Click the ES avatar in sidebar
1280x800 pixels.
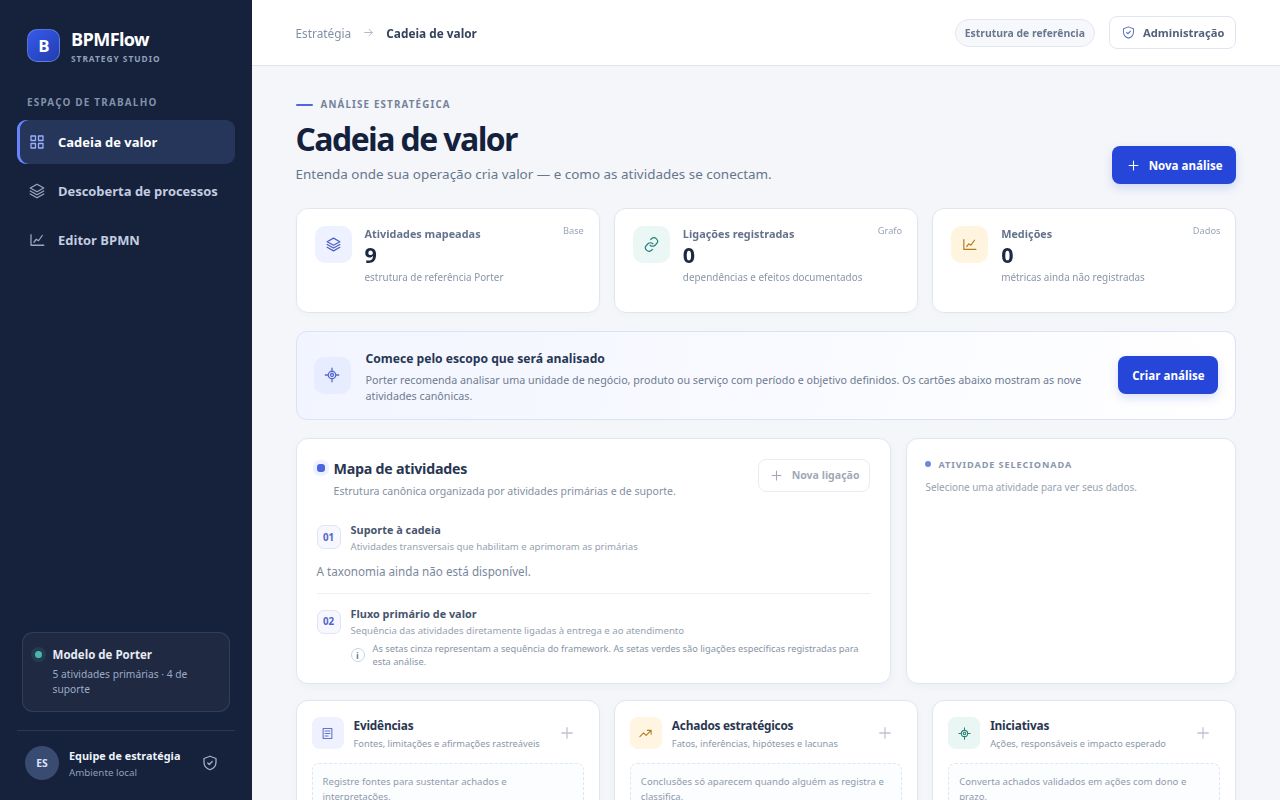click(x=42, y=763)
